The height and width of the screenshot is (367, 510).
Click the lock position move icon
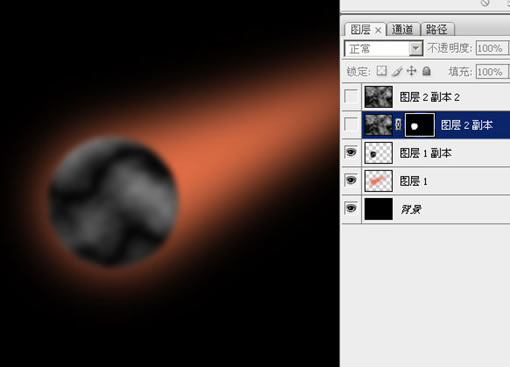coord(412,71)
